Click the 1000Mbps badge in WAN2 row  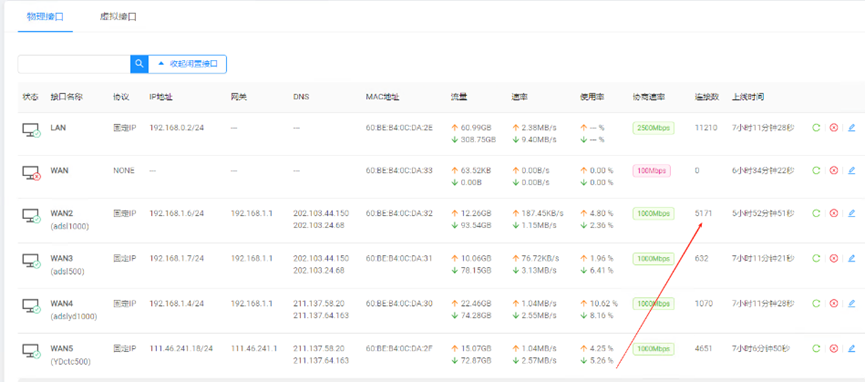pos(653,214)
